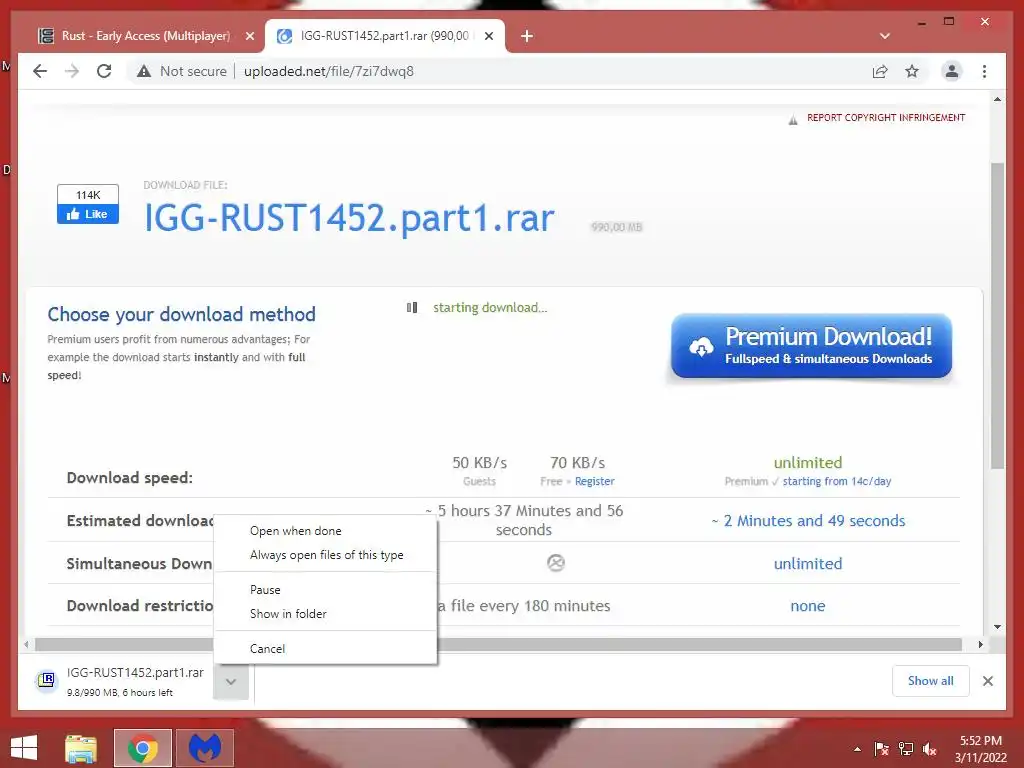The height and width of the screenshot is (768, 1024).
Task: Open File Explorer from the taskbar
Action: click(x=81, y=748)
